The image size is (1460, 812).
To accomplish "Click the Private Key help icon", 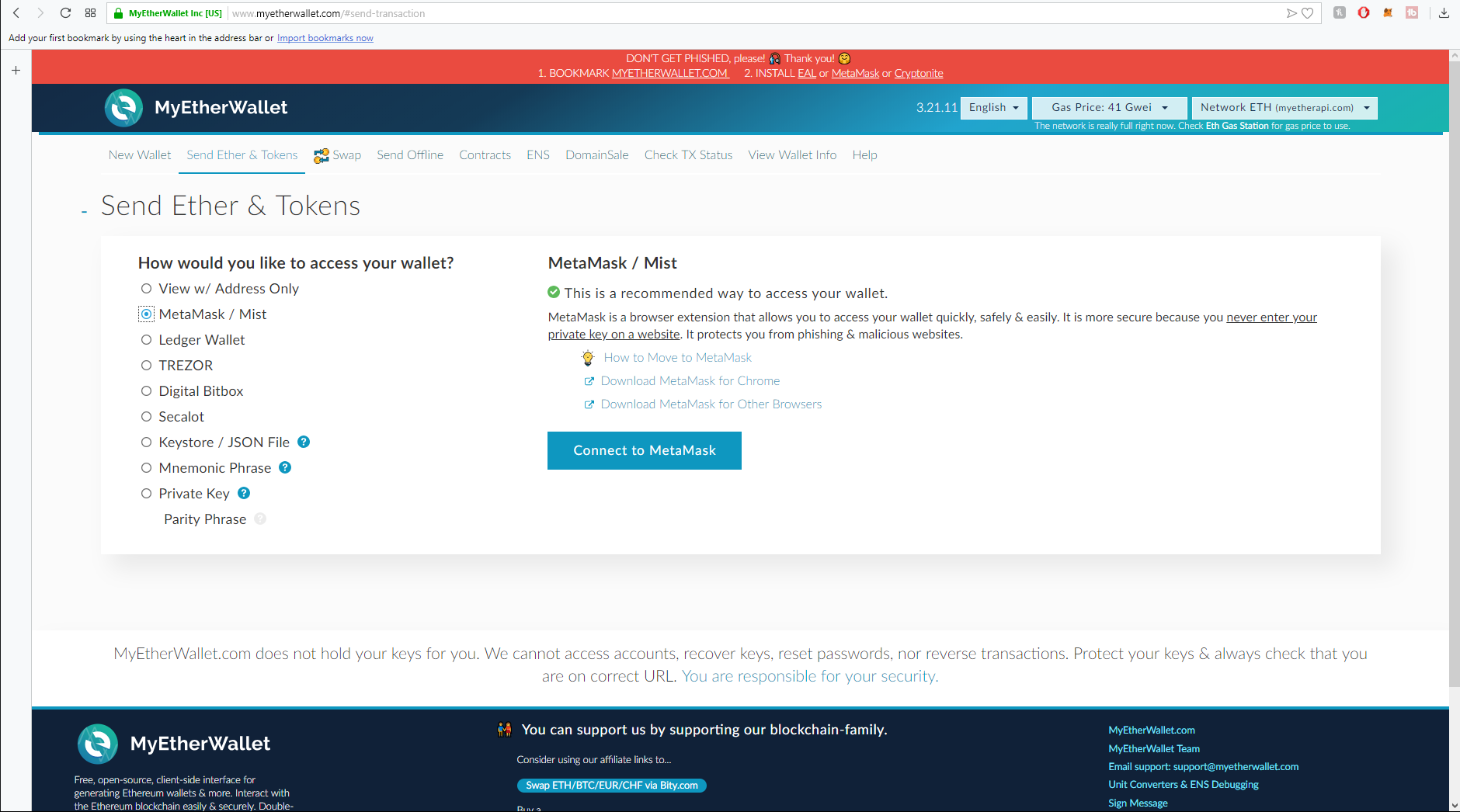I will coord(244,493).
